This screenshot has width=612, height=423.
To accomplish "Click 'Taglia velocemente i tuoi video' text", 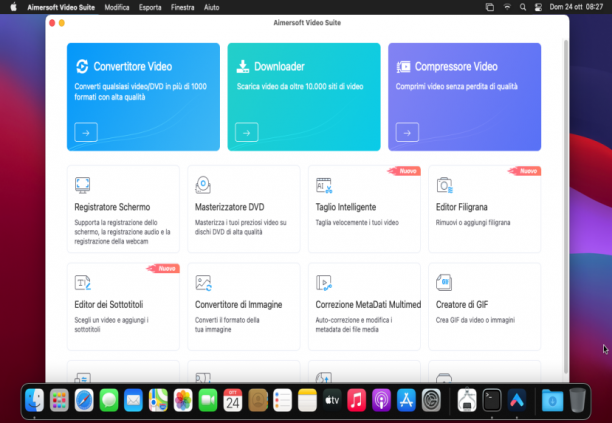I will click(357, 222).
